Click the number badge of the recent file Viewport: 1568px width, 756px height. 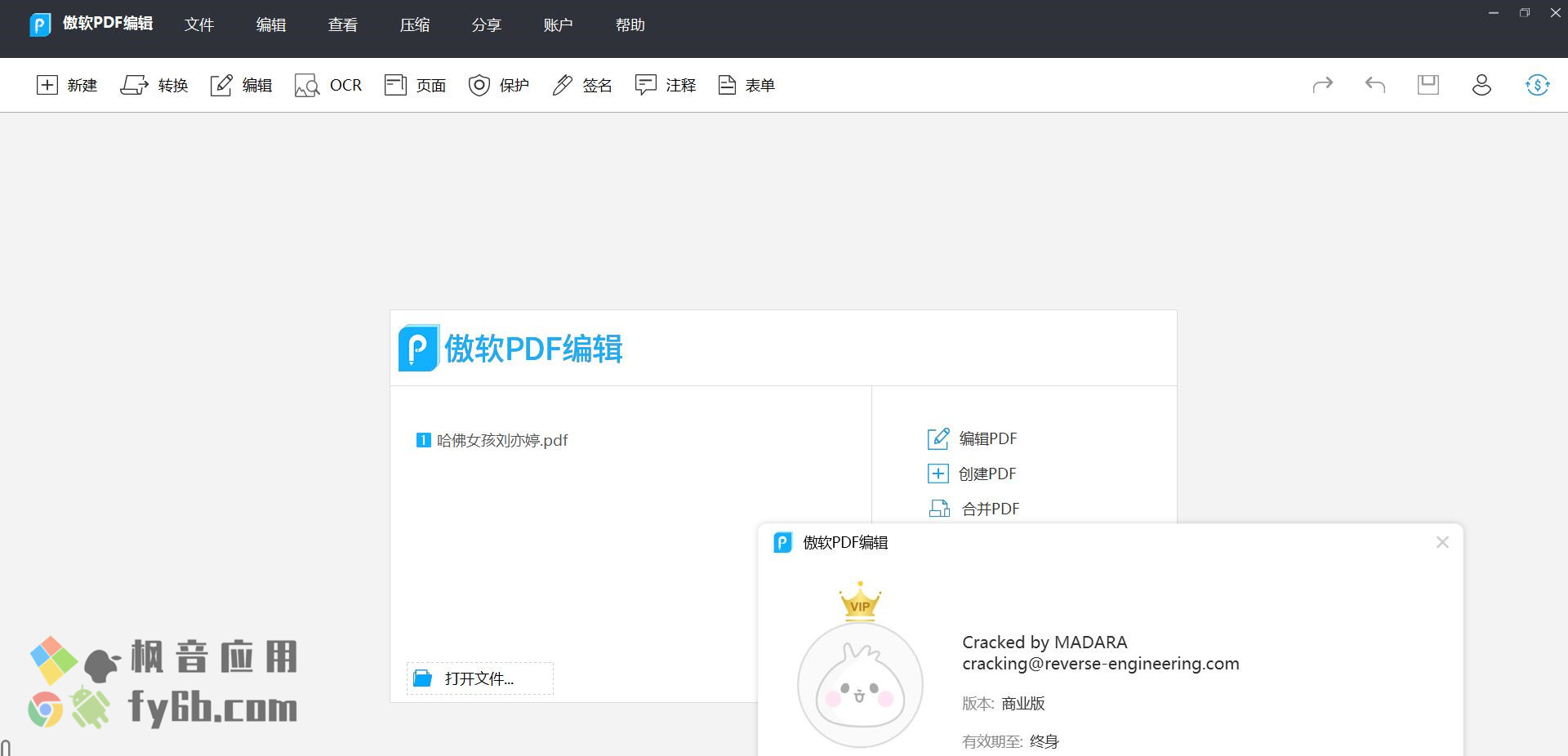point(423,440)
